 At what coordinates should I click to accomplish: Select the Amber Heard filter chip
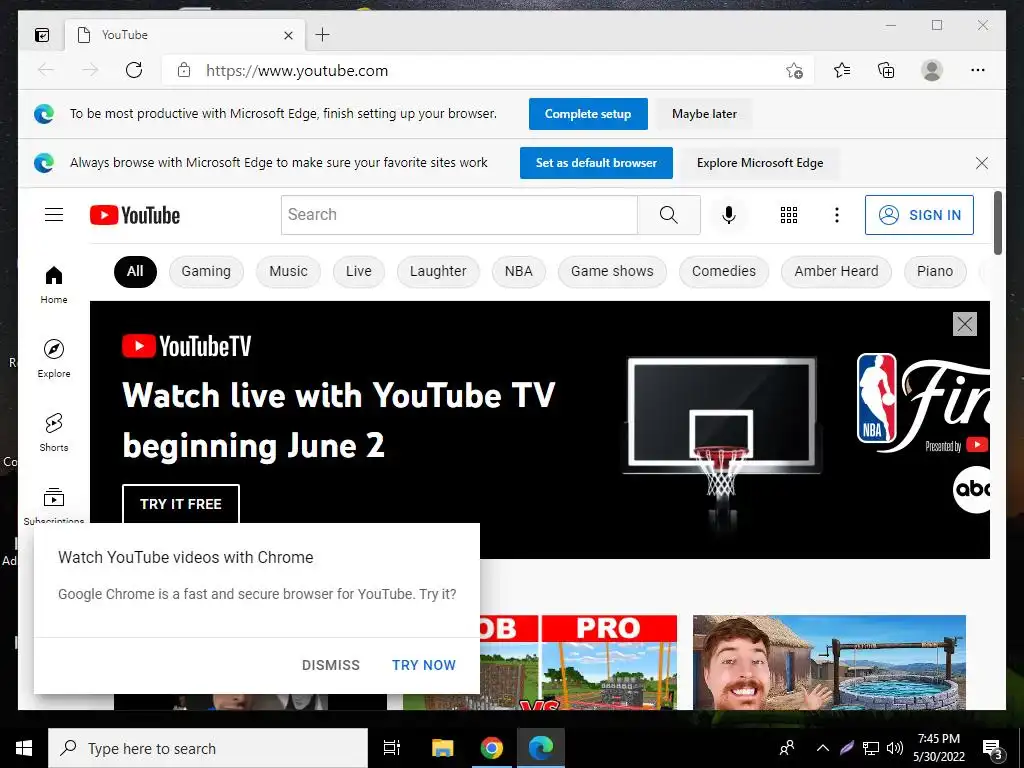pos(836,272)
